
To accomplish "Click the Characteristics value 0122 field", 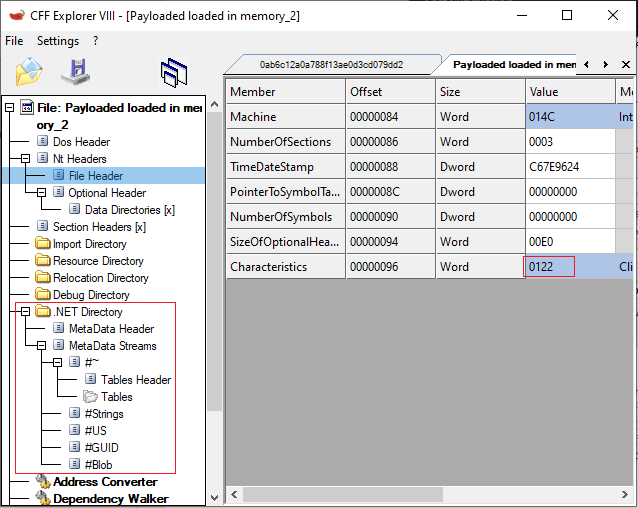I will pyautogui.click(x=550, y=267).
